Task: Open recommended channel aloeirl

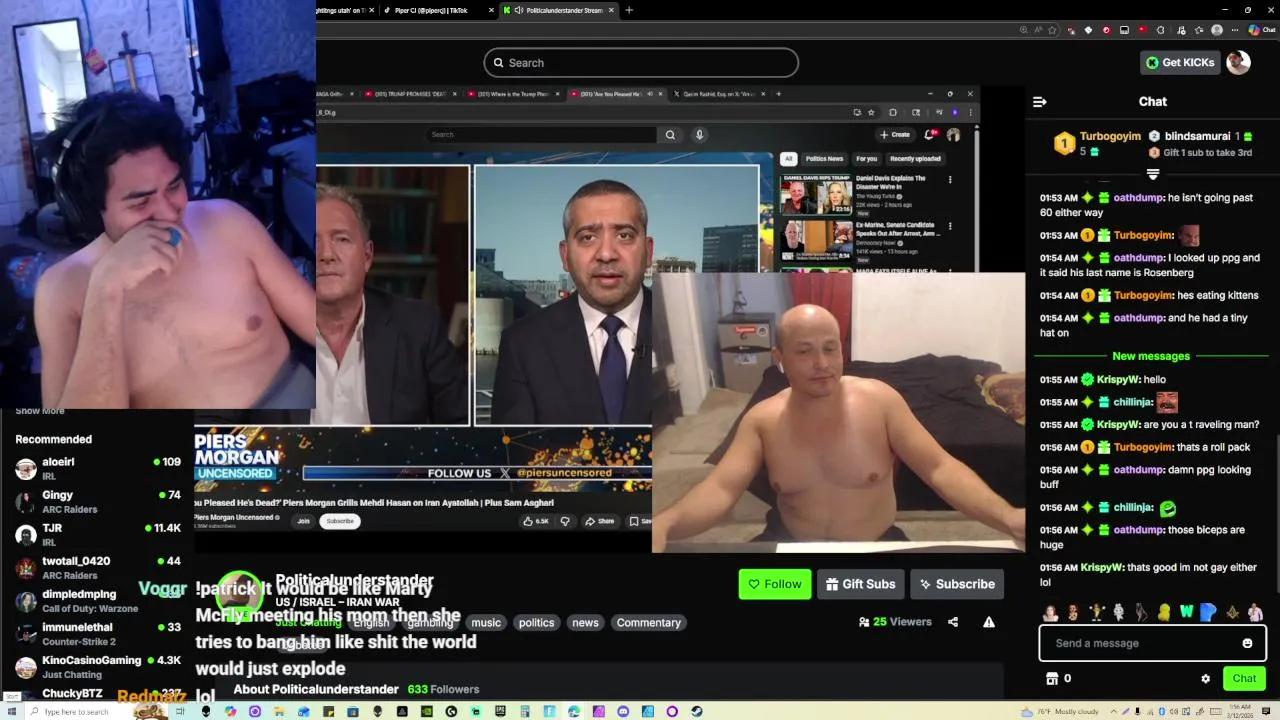Action: point(97,468)
